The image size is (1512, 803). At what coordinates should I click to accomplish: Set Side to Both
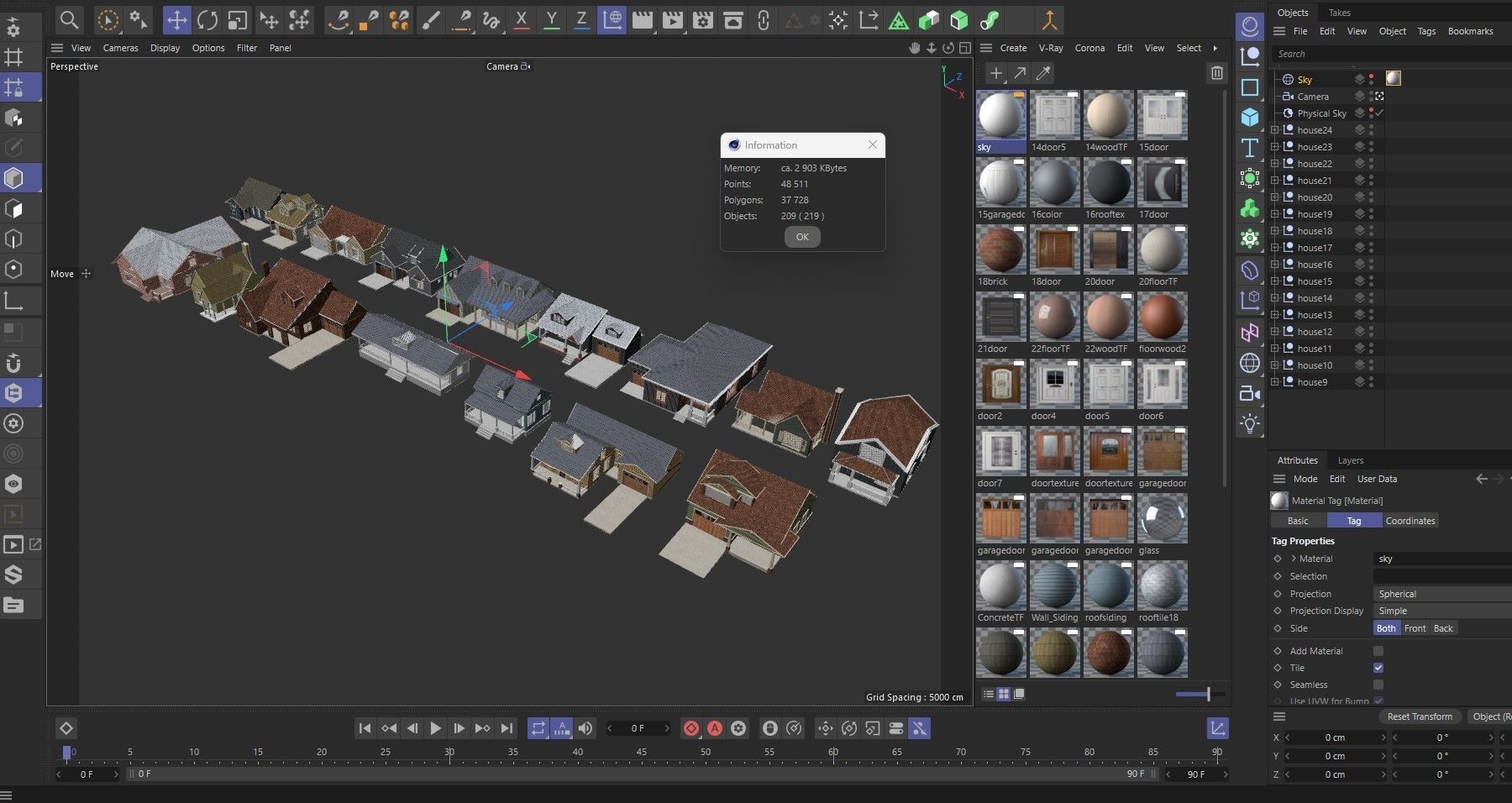(1386, 628)
